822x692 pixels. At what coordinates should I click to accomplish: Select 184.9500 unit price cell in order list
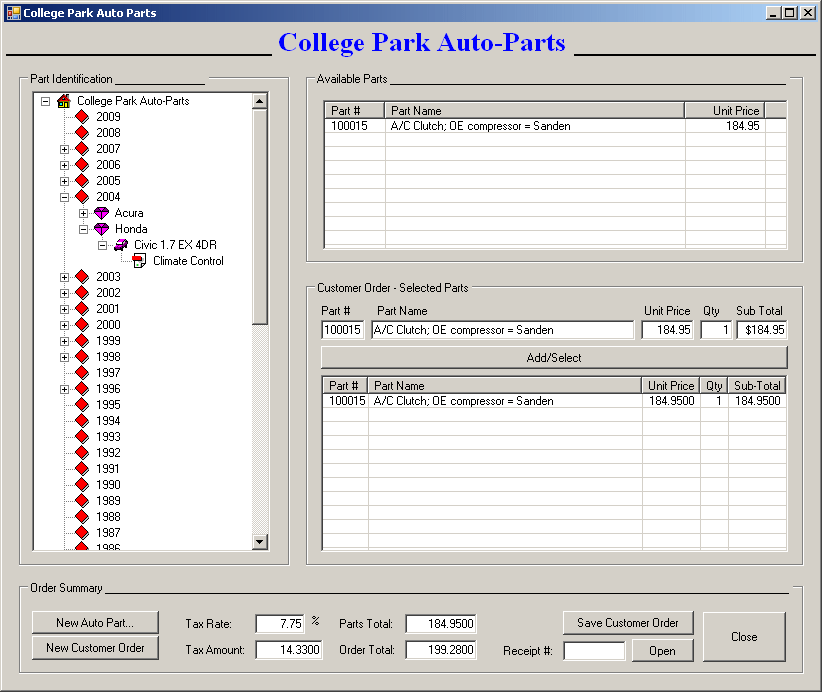click(671, 401)
